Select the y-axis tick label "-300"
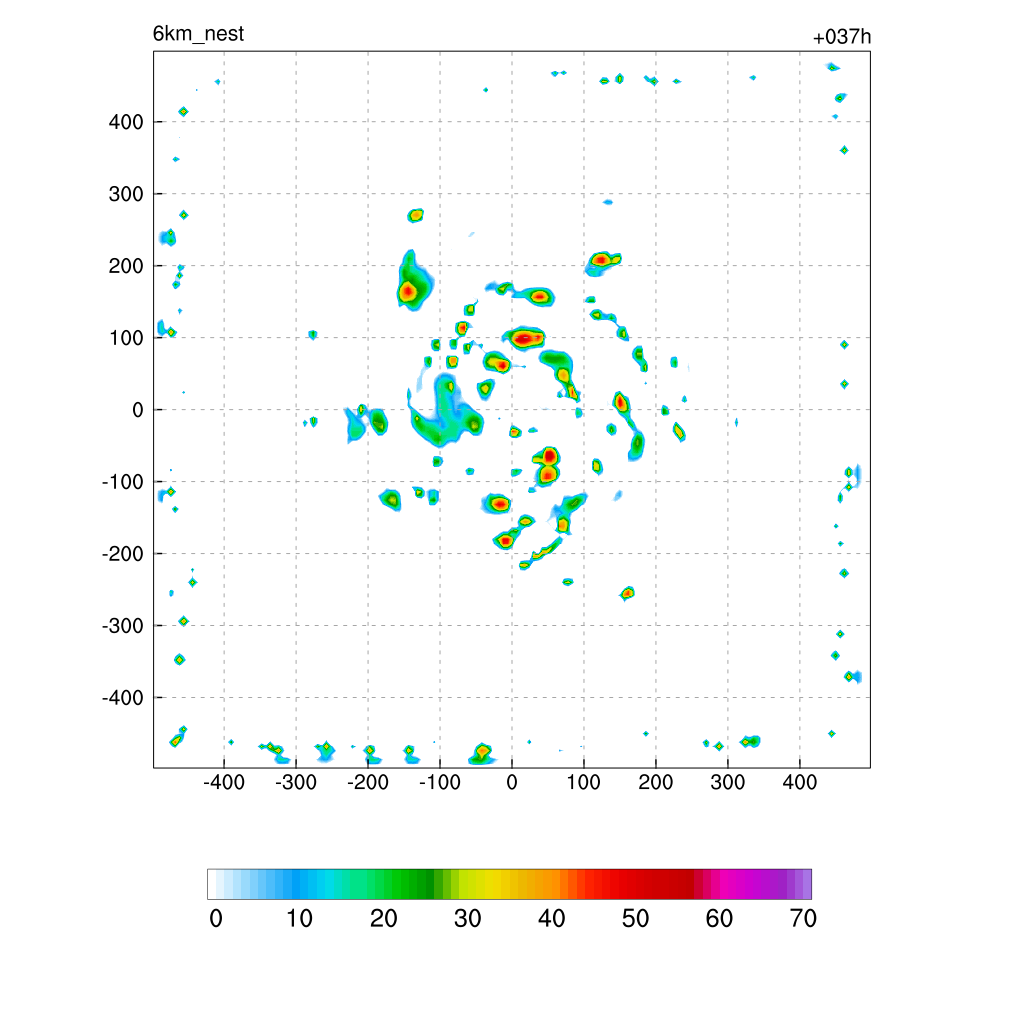The image size is (1024, 1024). click(x=122, y=626)
